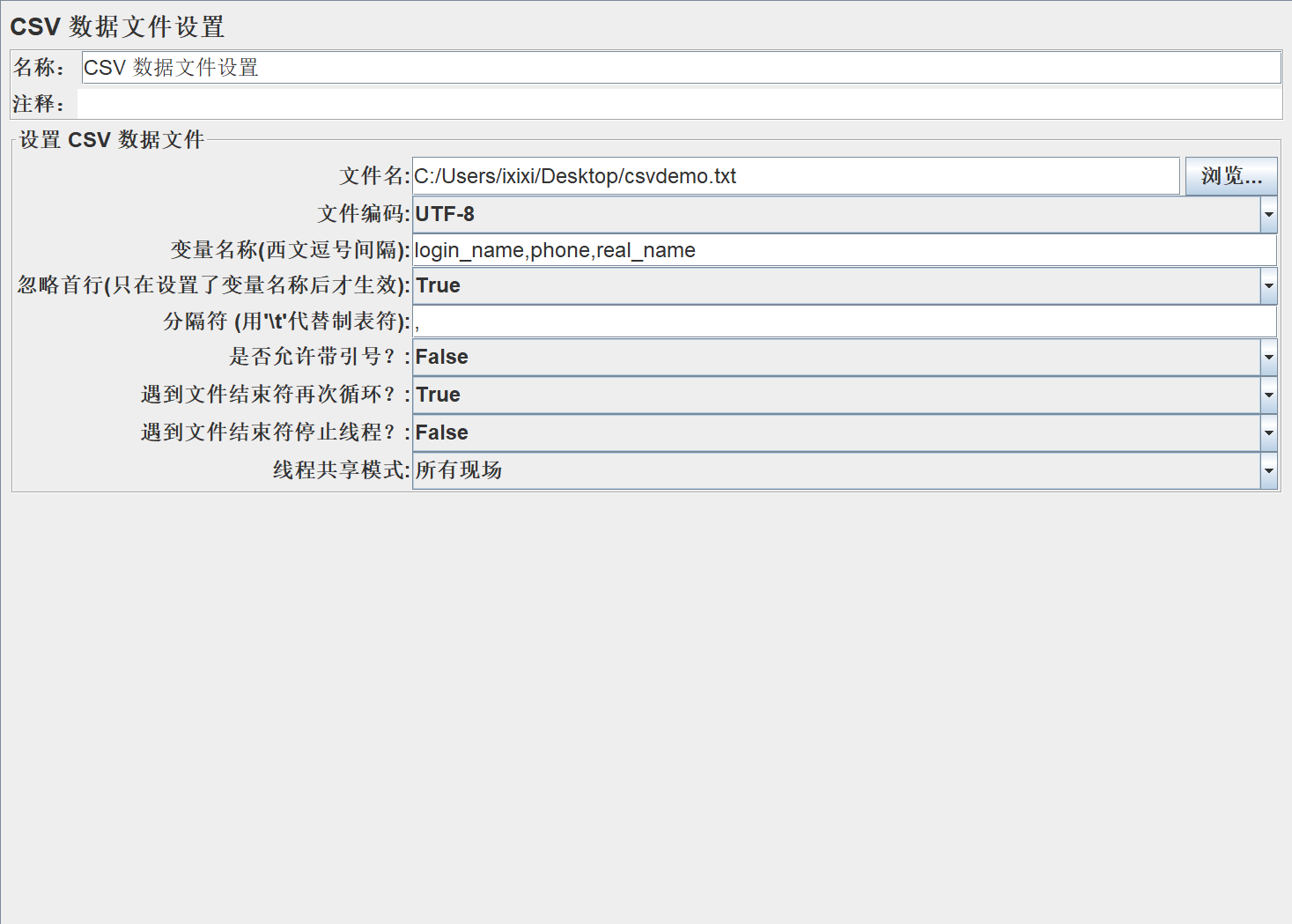Click the 注释 comment input field
The width and height of the screenshot is (1292, 924).
click(679, 104)
